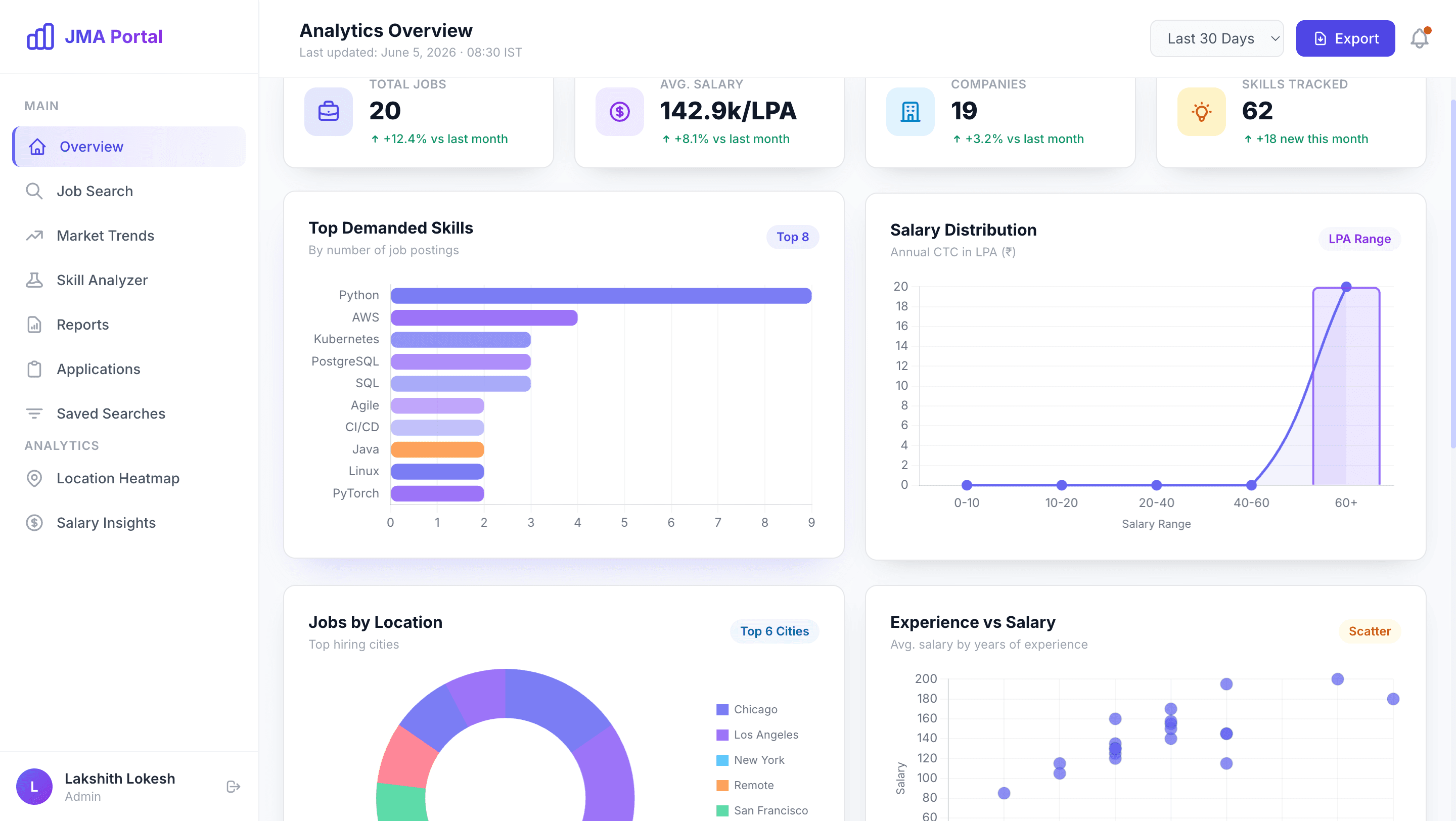The width and height of the screenshot is (1456, 821).
Task: Open the Reports section
Action: click(129, 325)
